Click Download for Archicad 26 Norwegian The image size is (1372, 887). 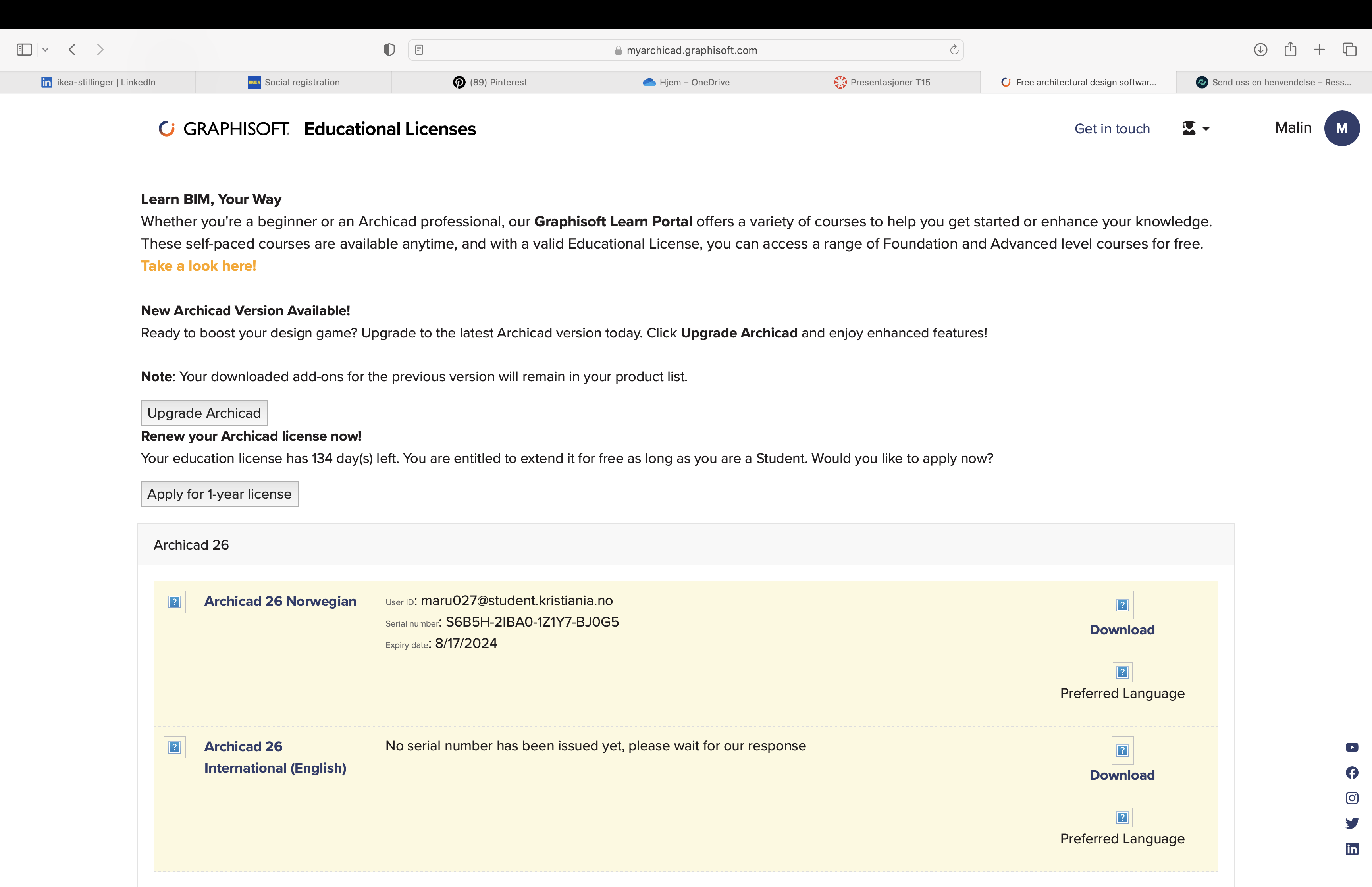tap(1121, 630)
